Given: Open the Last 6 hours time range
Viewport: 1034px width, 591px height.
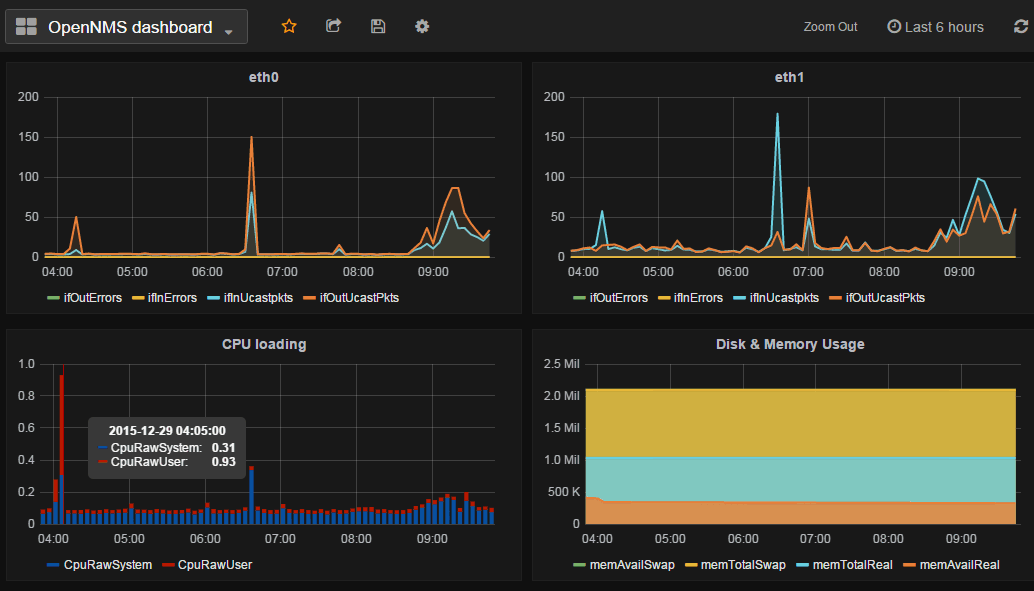Looking at the screenshot, I should (x=943, y=27).
